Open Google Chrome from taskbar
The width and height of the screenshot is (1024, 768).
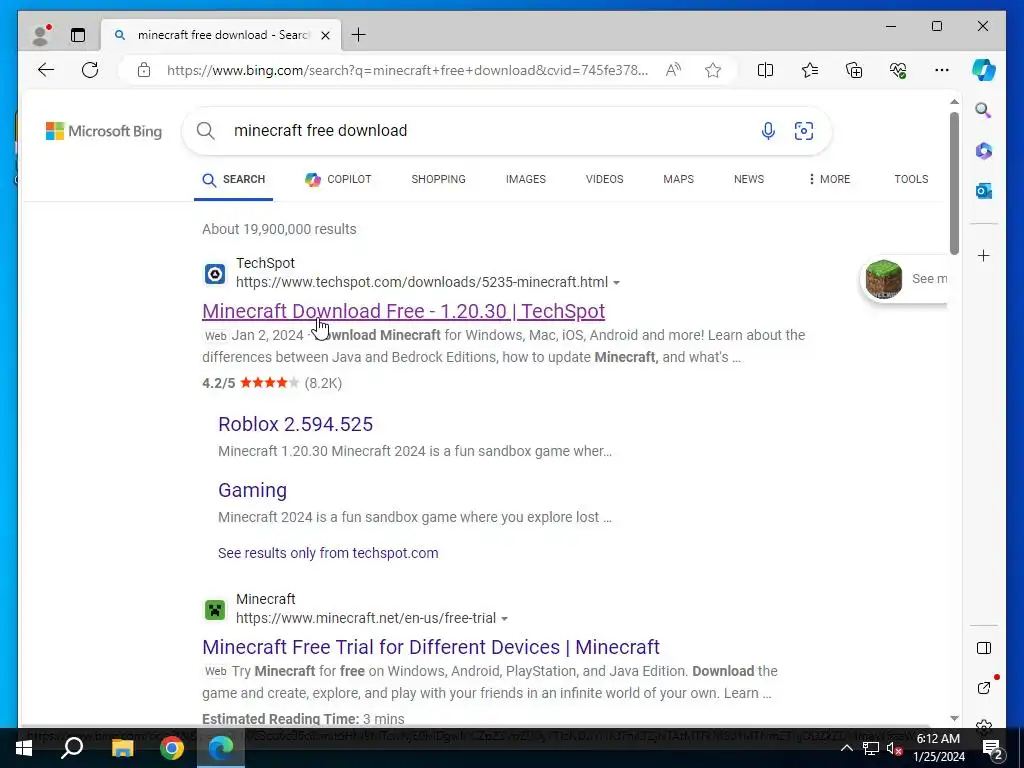tap(172, 748)
